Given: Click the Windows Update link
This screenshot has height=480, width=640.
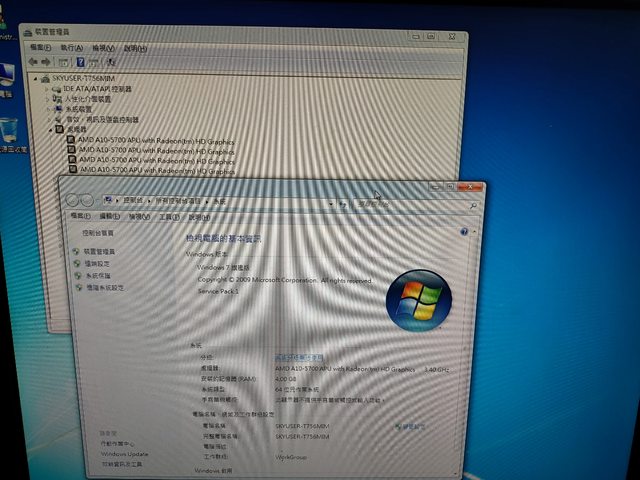Looking at the screenshot, I should pos(123,454).
